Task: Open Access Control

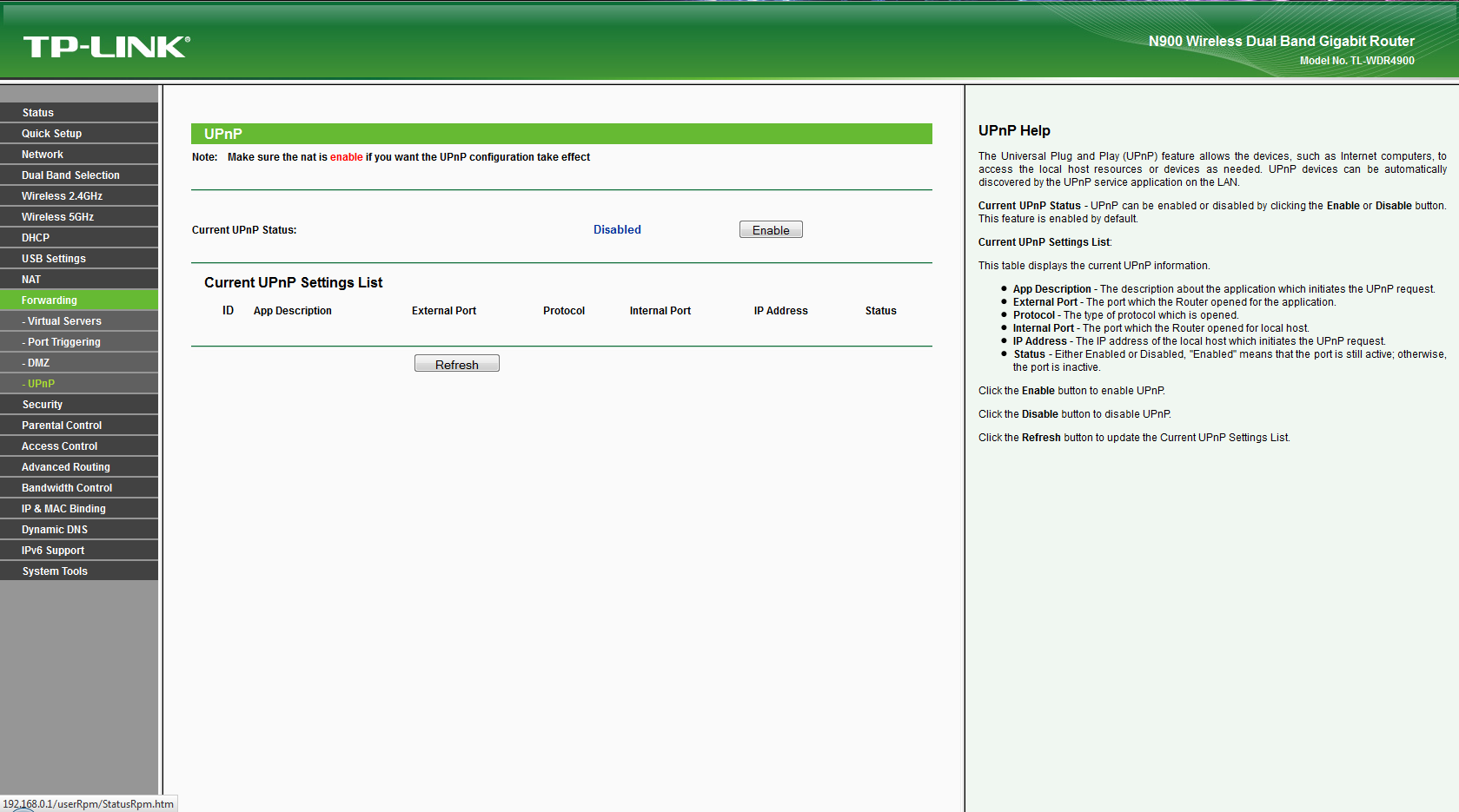Action: point(79,446)
